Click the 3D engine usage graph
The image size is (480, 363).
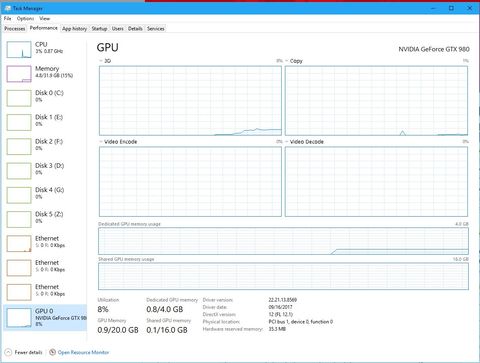(190, 101)
